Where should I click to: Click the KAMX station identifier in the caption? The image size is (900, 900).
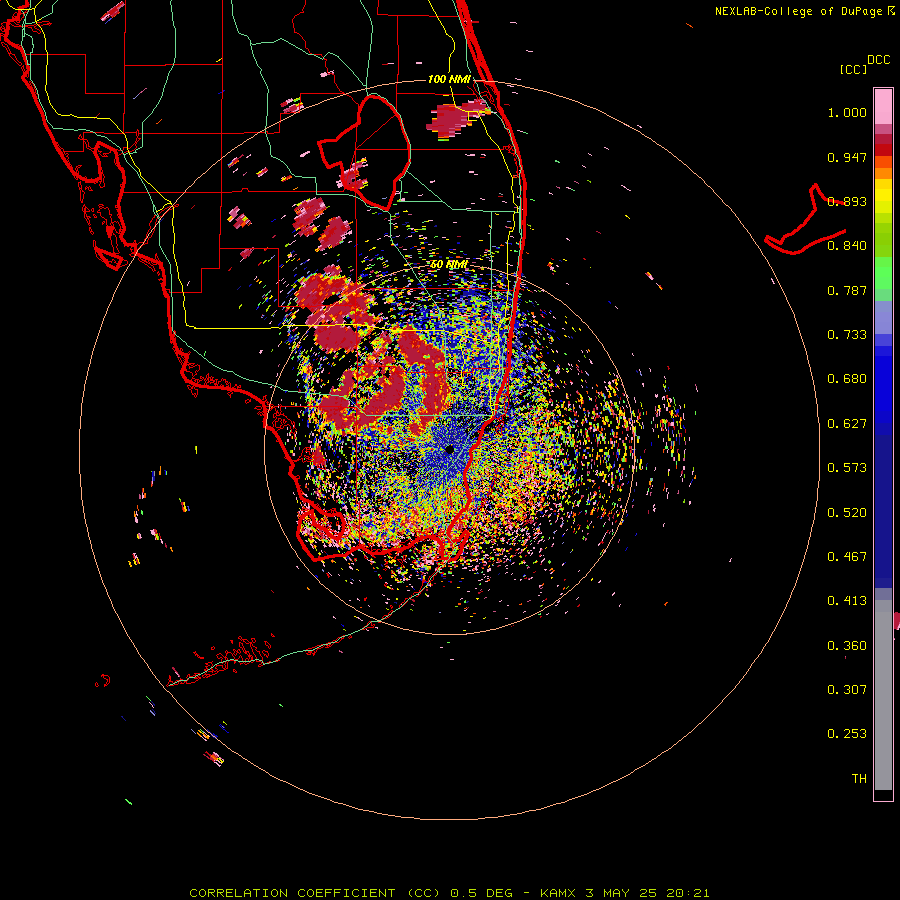[x=557, y=893]
